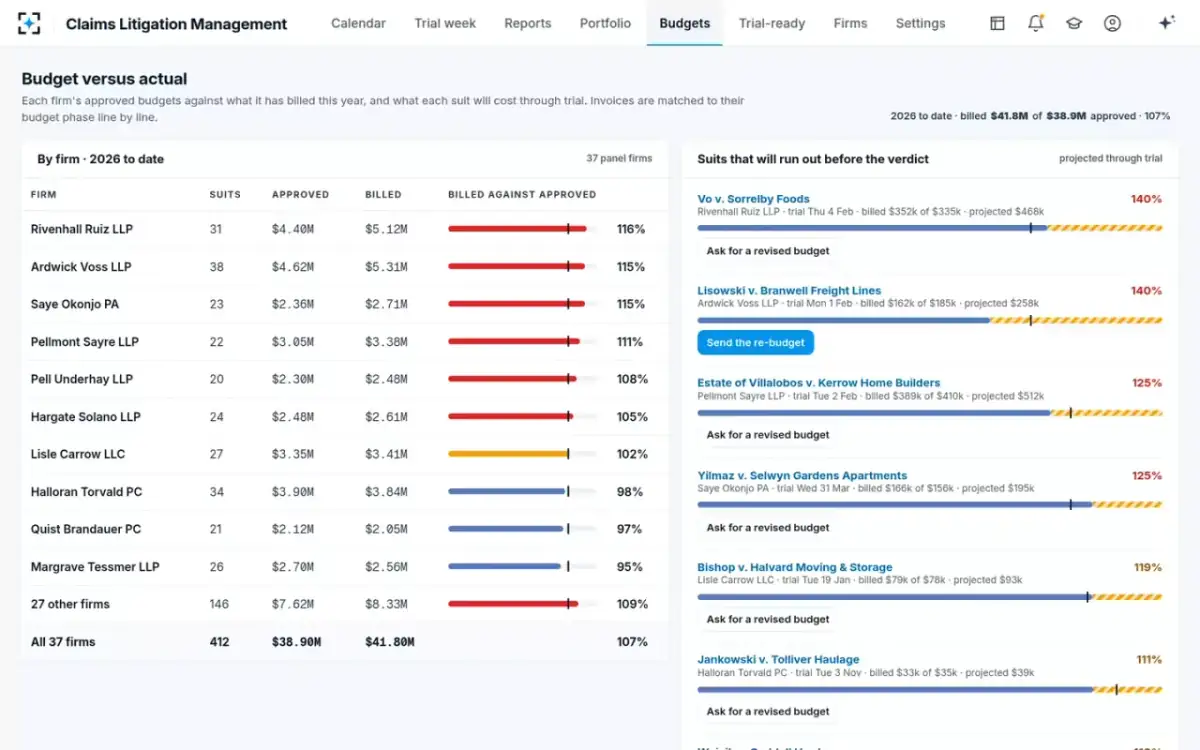Click the Budget versus actual heading
Viewport: 1200px width, 750px height.
pyautogui.click(x=104, y=79)
